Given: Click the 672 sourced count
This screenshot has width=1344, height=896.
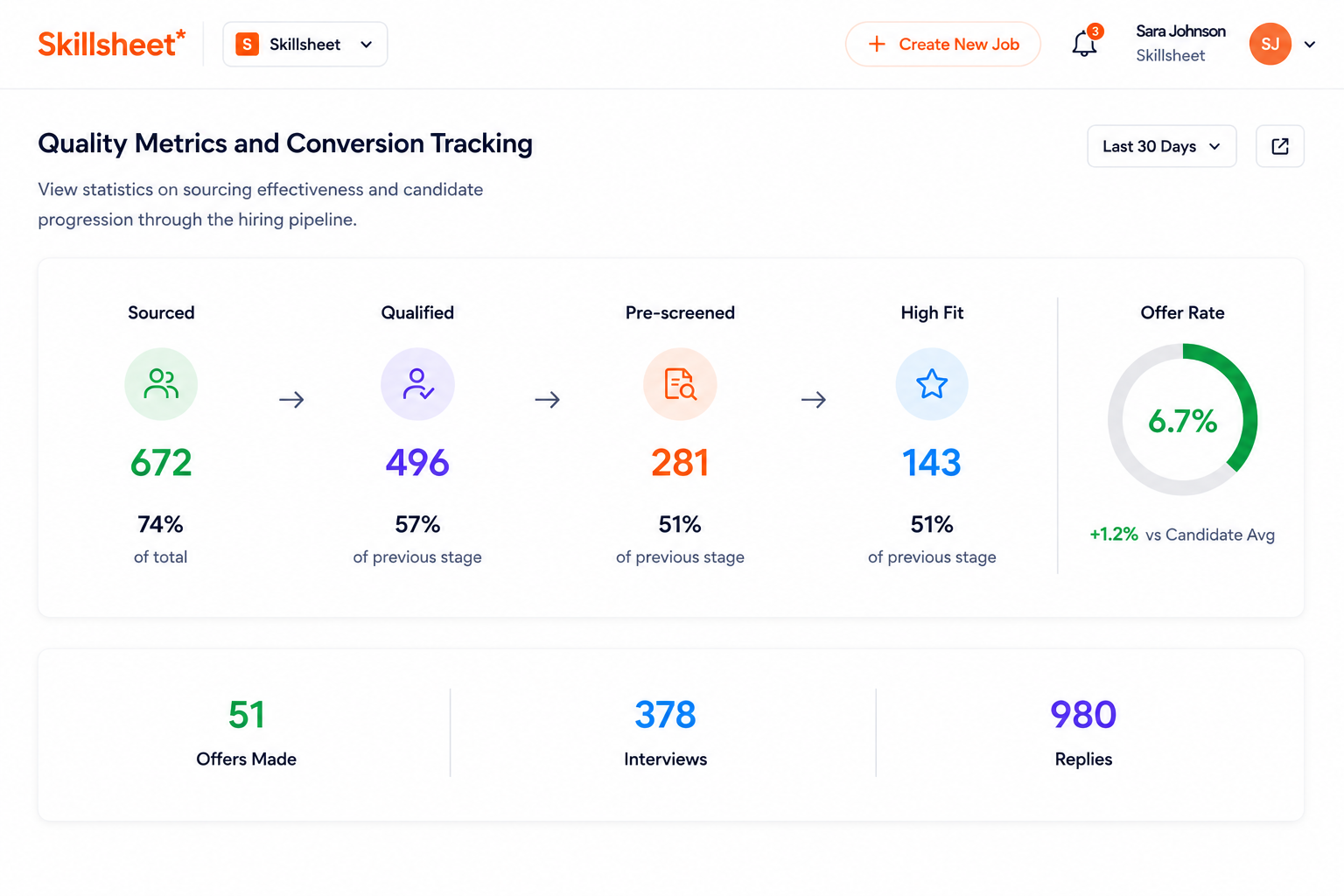Looking at the screenshot, I should (161, 463).
